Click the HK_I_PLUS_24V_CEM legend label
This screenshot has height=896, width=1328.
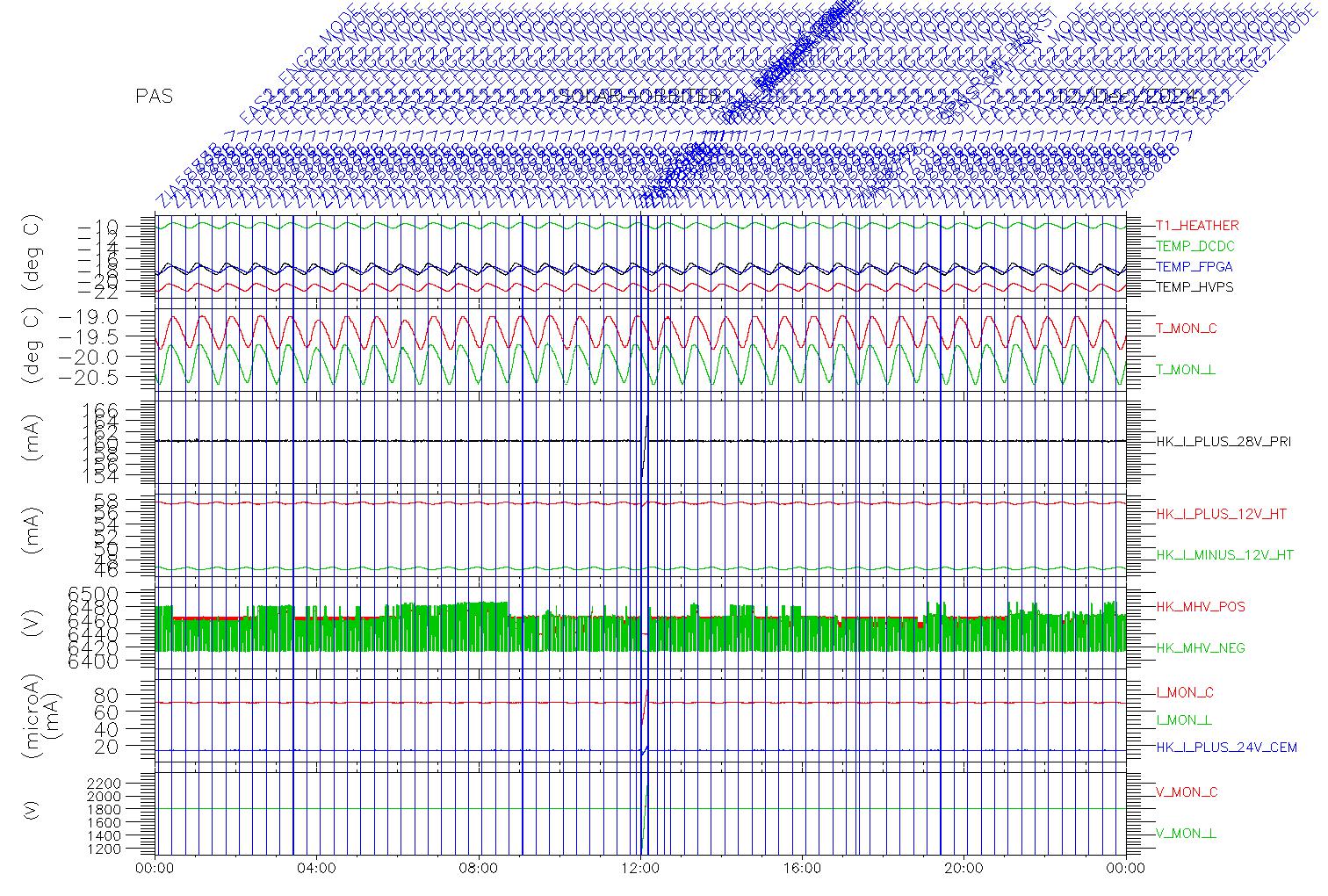click(1226, 748)
